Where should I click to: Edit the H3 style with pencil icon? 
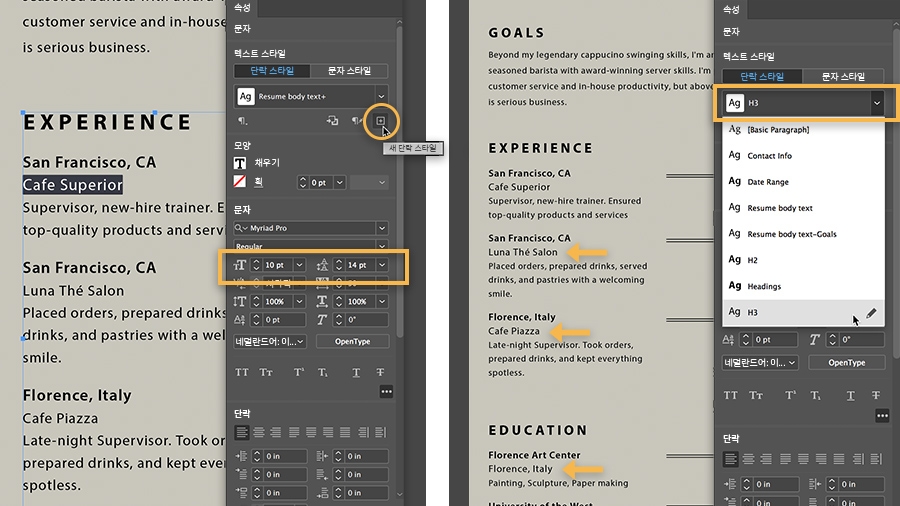(x=871, y=313)
